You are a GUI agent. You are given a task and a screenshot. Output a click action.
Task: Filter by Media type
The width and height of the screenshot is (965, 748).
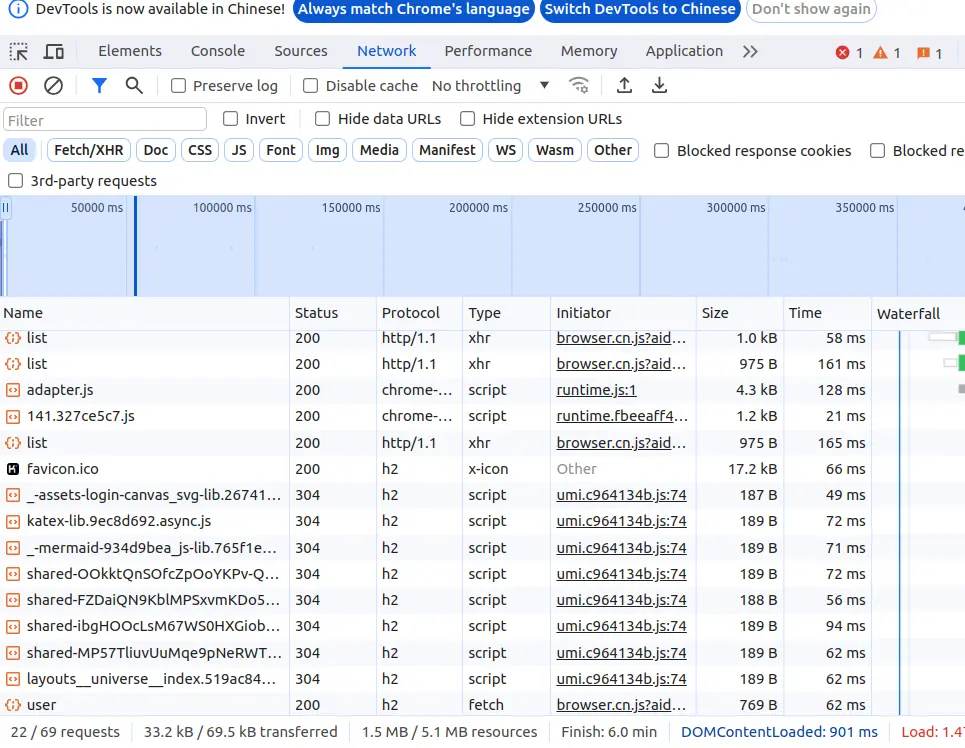379,150
